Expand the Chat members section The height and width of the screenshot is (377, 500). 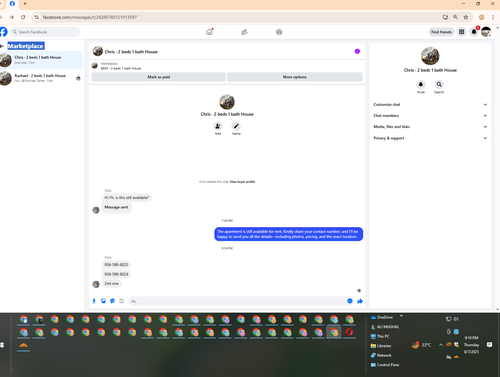(430, 116)
